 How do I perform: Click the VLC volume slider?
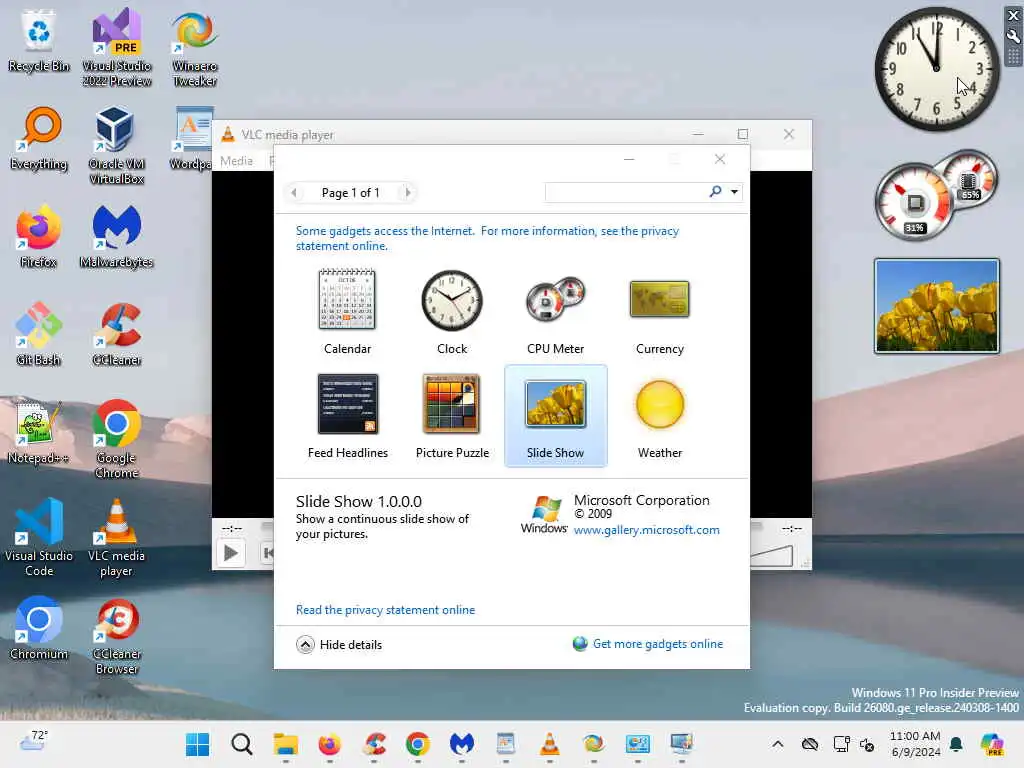(772, 556)
